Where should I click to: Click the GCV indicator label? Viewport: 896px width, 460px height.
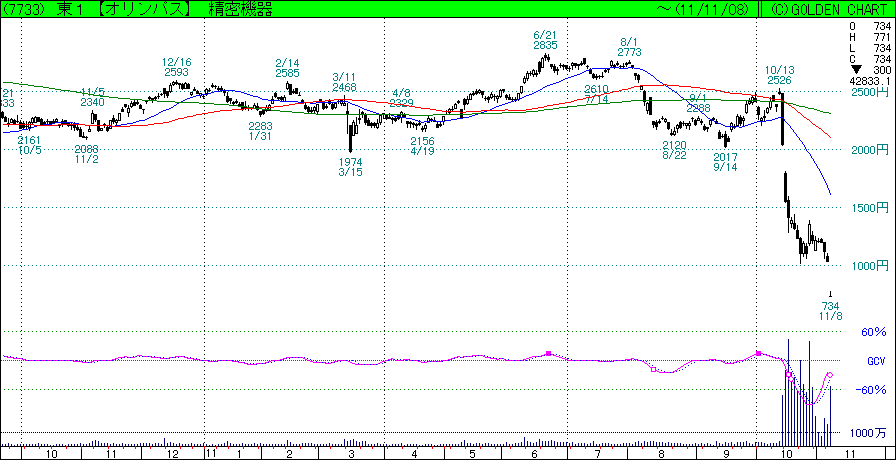tap(876, 361)
